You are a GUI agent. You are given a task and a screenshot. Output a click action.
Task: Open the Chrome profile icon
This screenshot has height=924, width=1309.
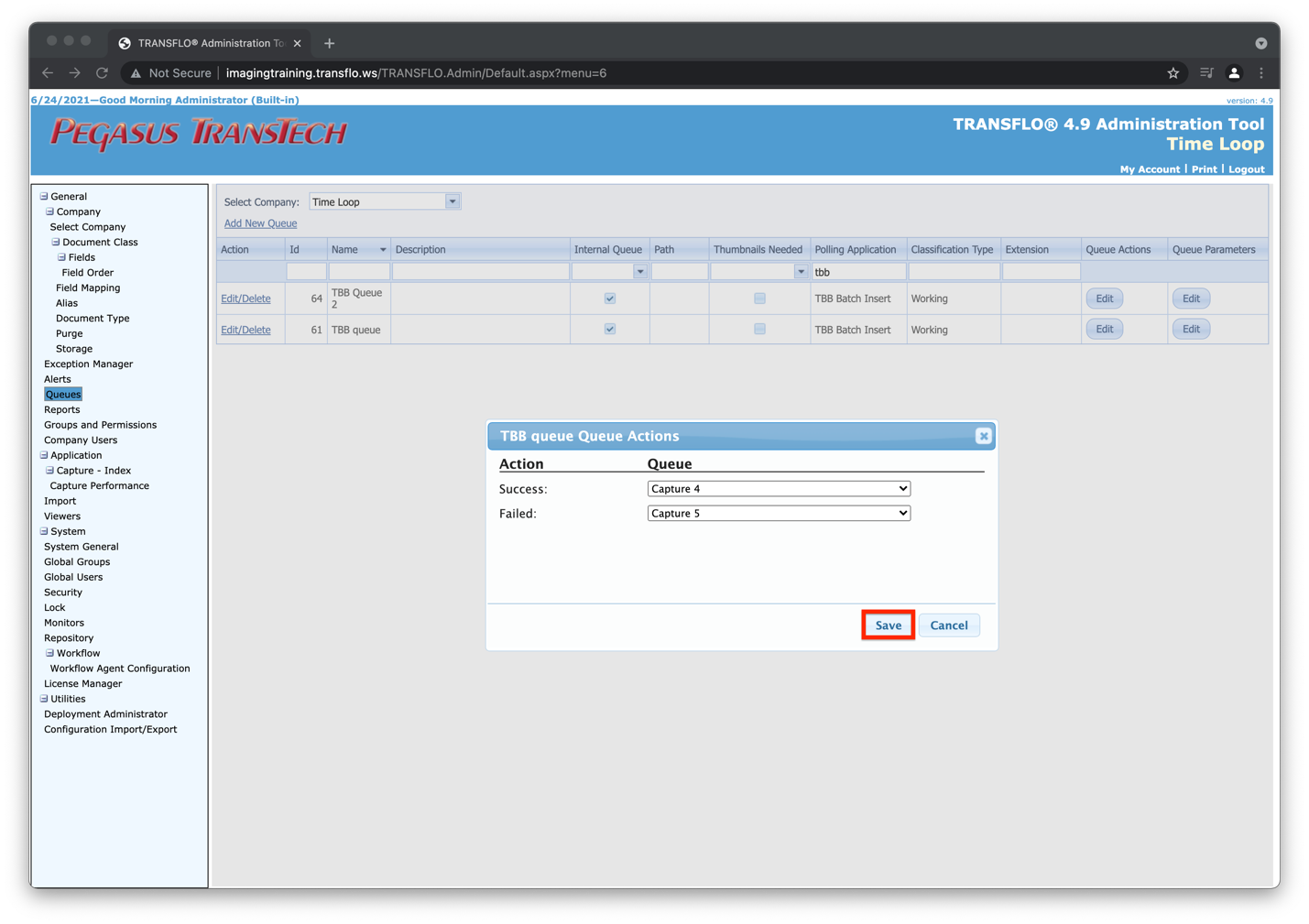(x=1234, y=73)
